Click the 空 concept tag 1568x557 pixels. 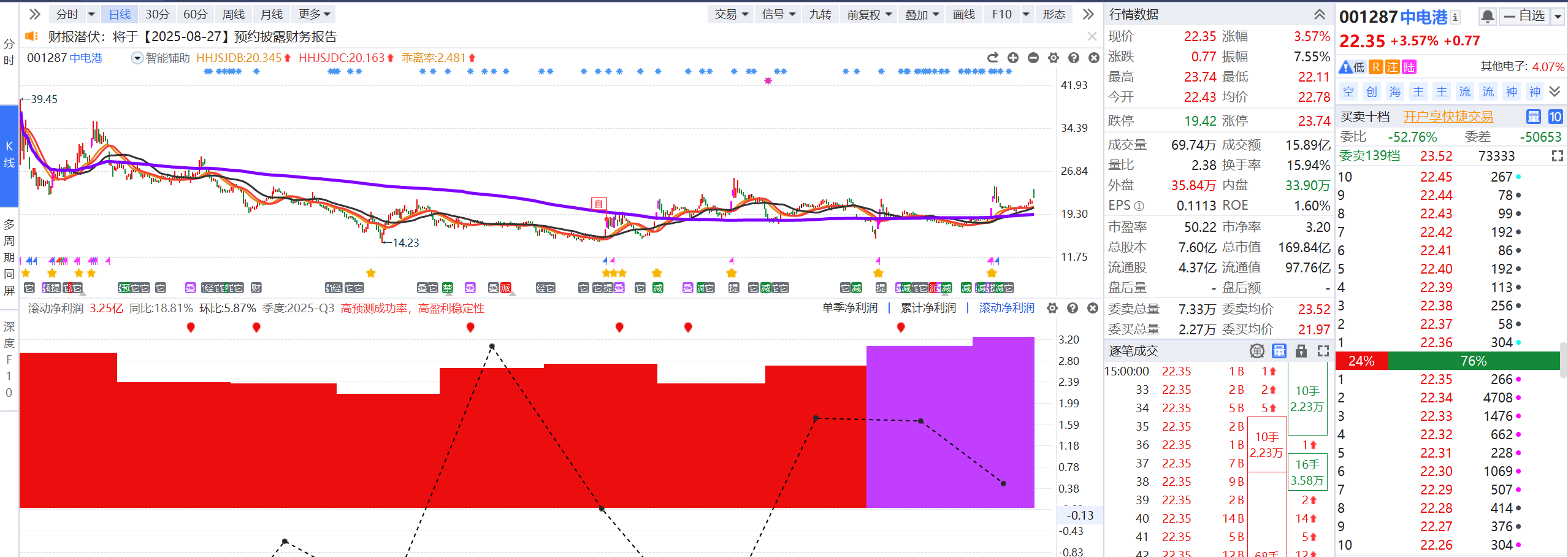[1348, 92]
